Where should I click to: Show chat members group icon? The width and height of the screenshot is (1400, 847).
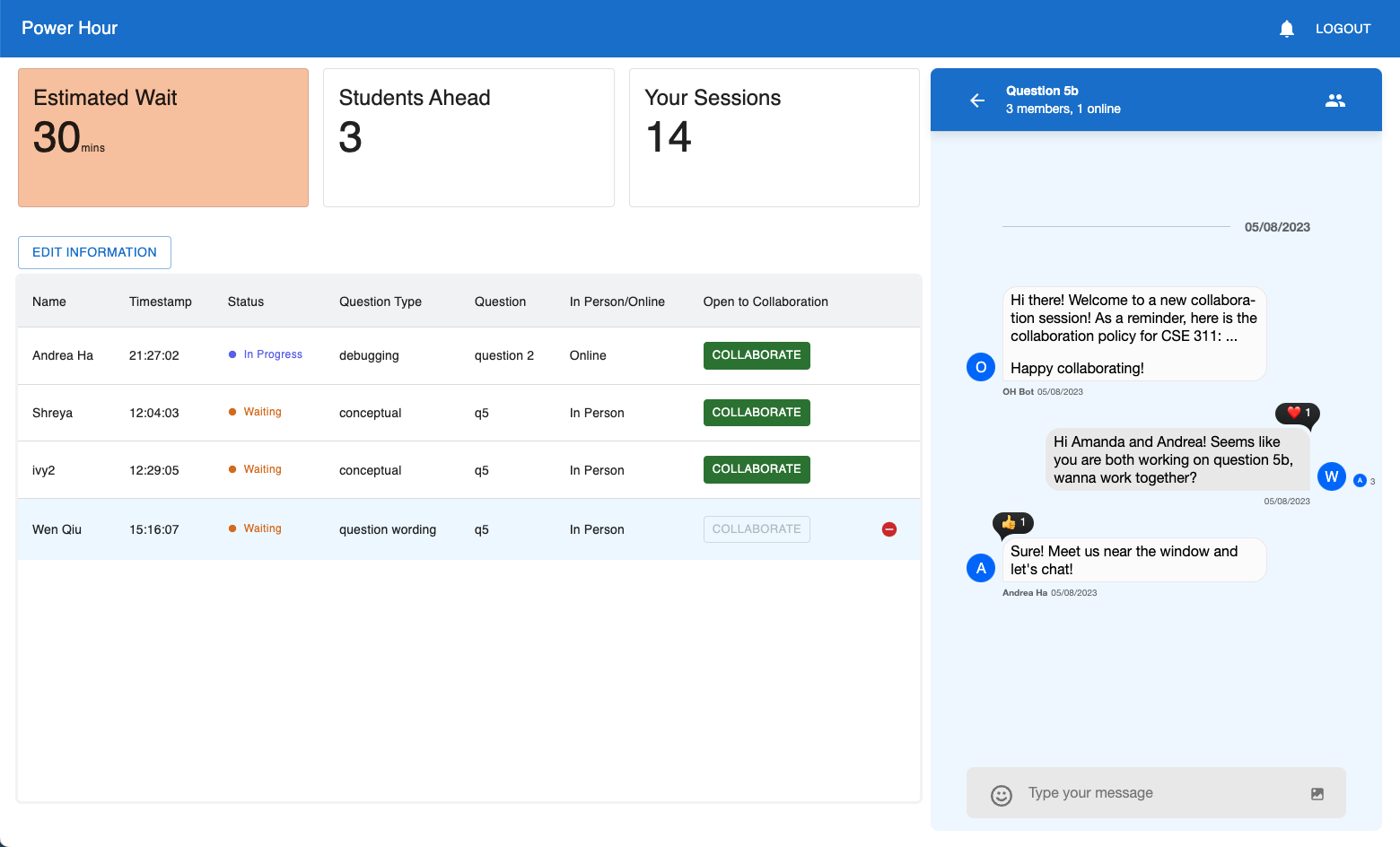point(1335,100)
